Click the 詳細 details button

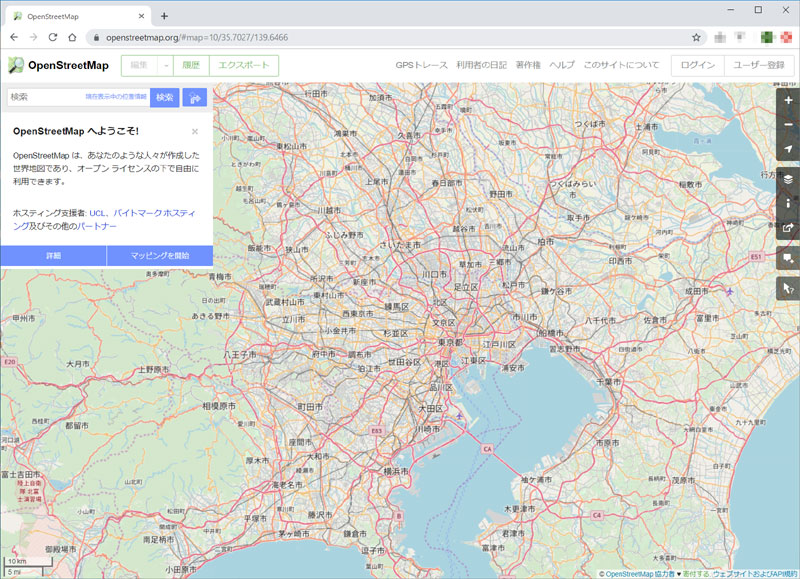(54, 256)
